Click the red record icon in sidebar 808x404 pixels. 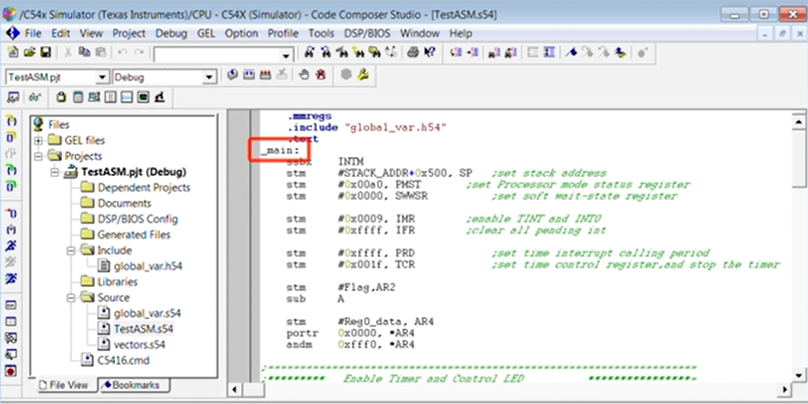11,371
